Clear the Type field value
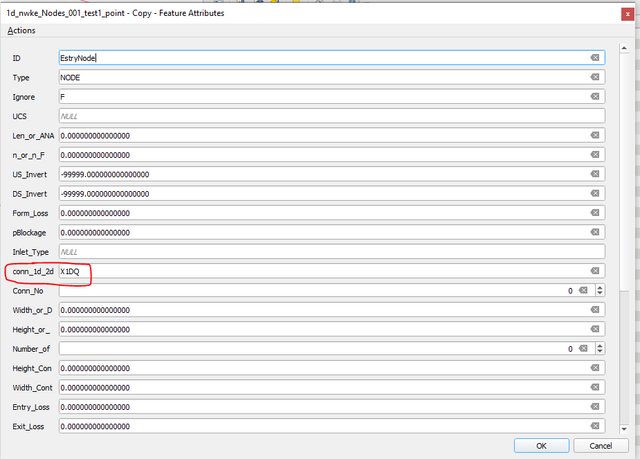The width and height of the screenshot is (640, 459). 594,77
